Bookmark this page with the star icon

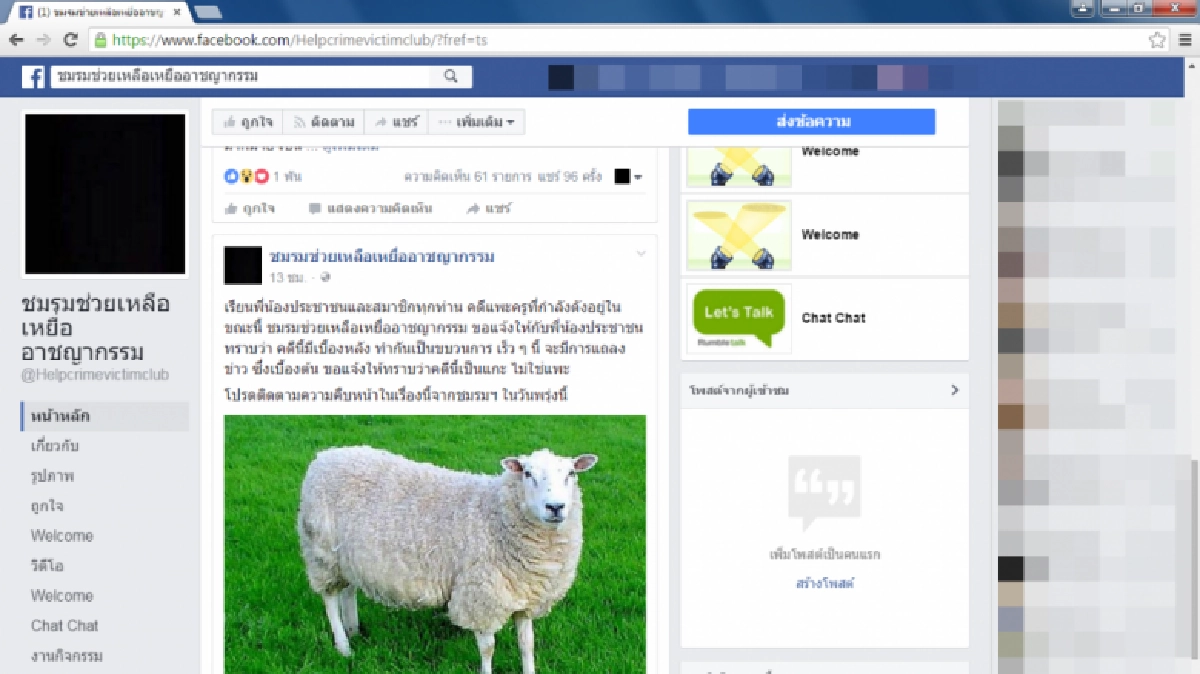point(1157,40)
